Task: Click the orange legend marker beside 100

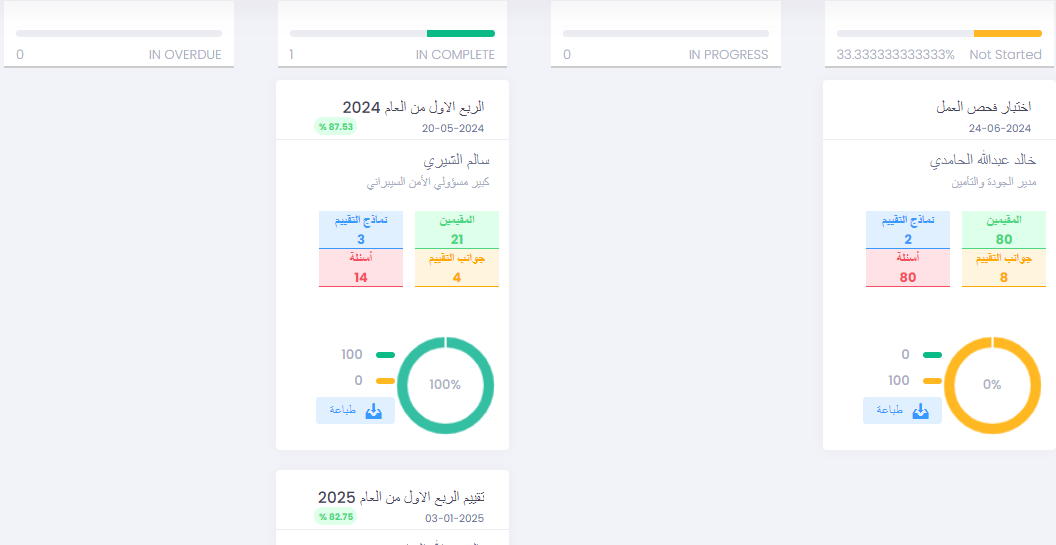Action: 932,381
